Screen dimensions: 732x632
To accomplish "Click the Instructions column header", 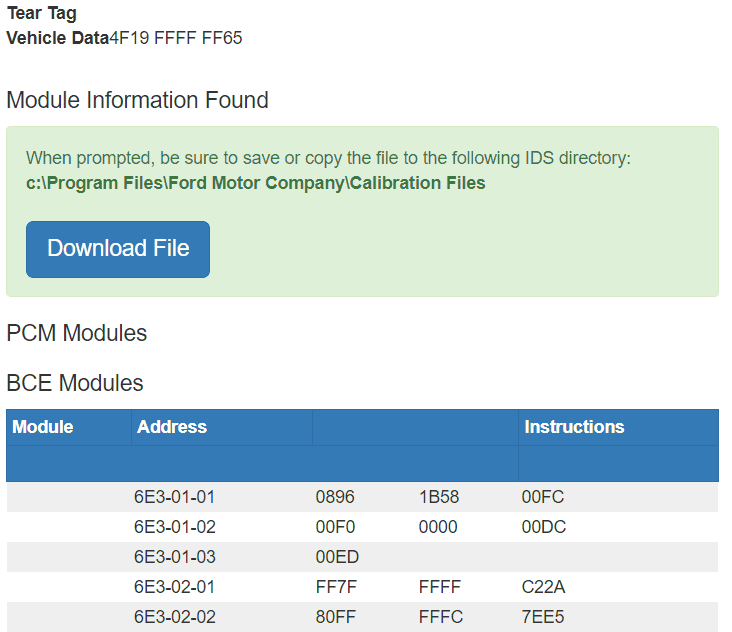I will point(574,427).
